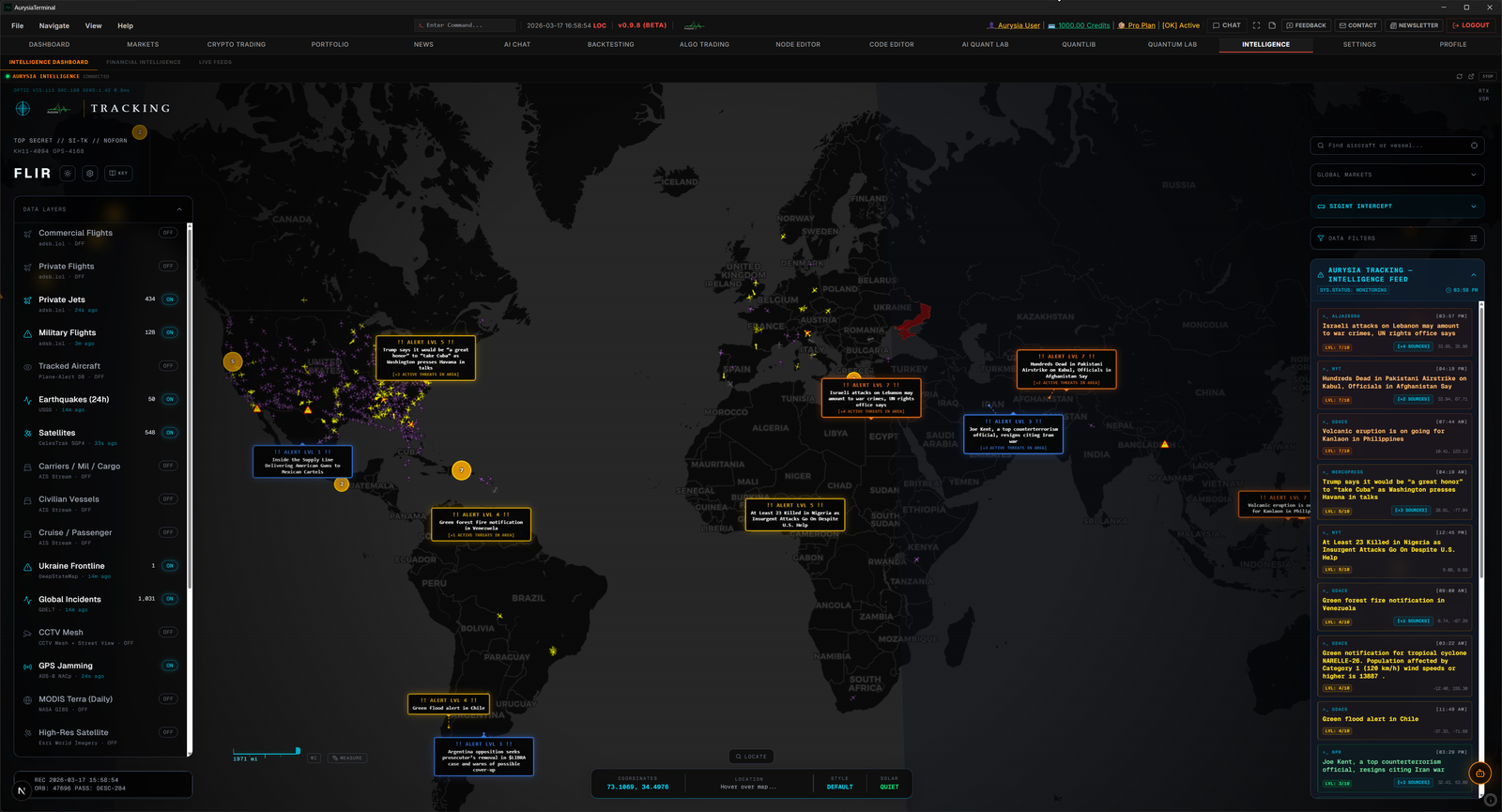Click the data filters list icon
Viewport: 1502px width, 812px height.
tap(1473, 238)
